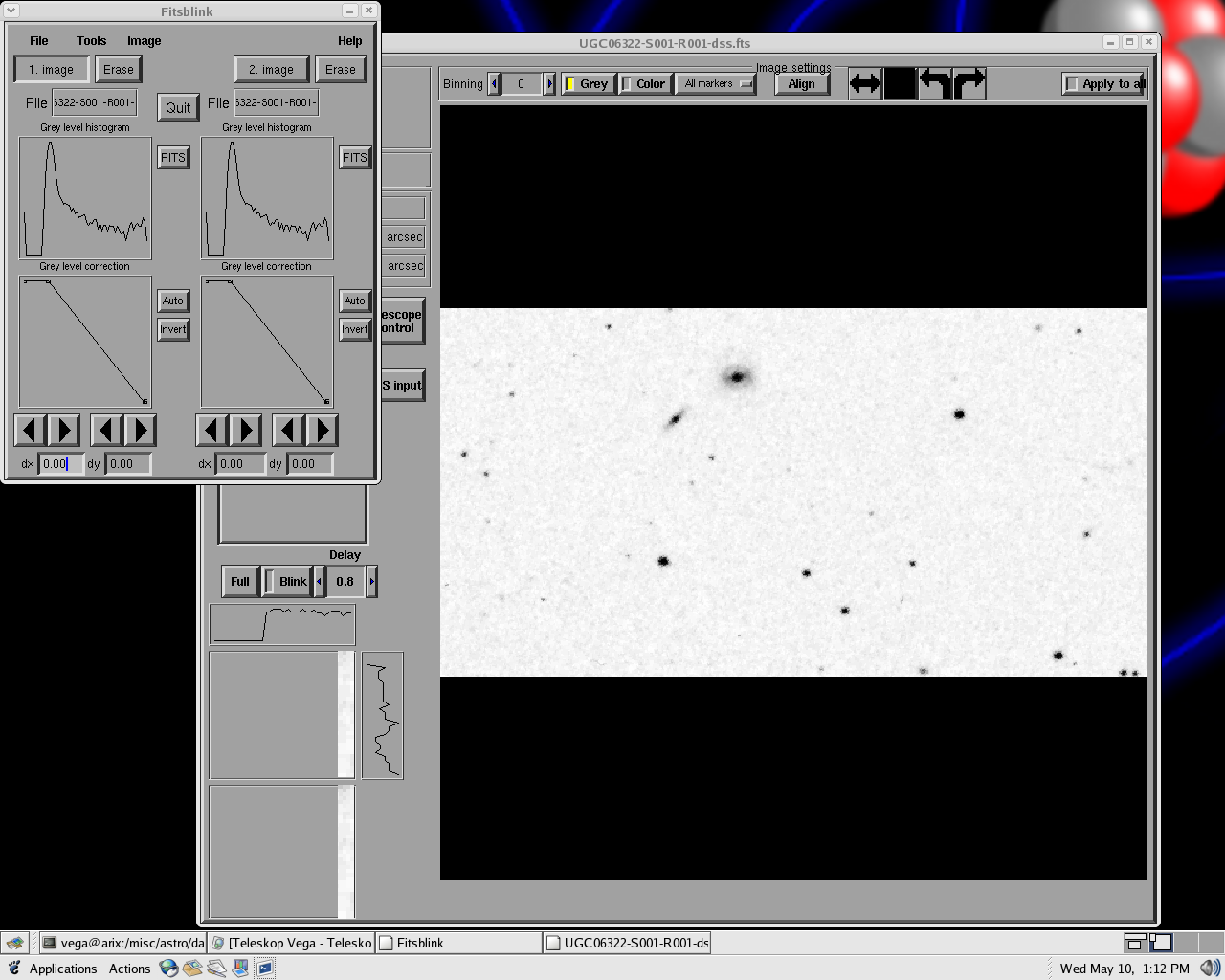Screen dimensions: 1225x980
Task: Click left arrow above image 2 dy field
Action: coord(288,430)
